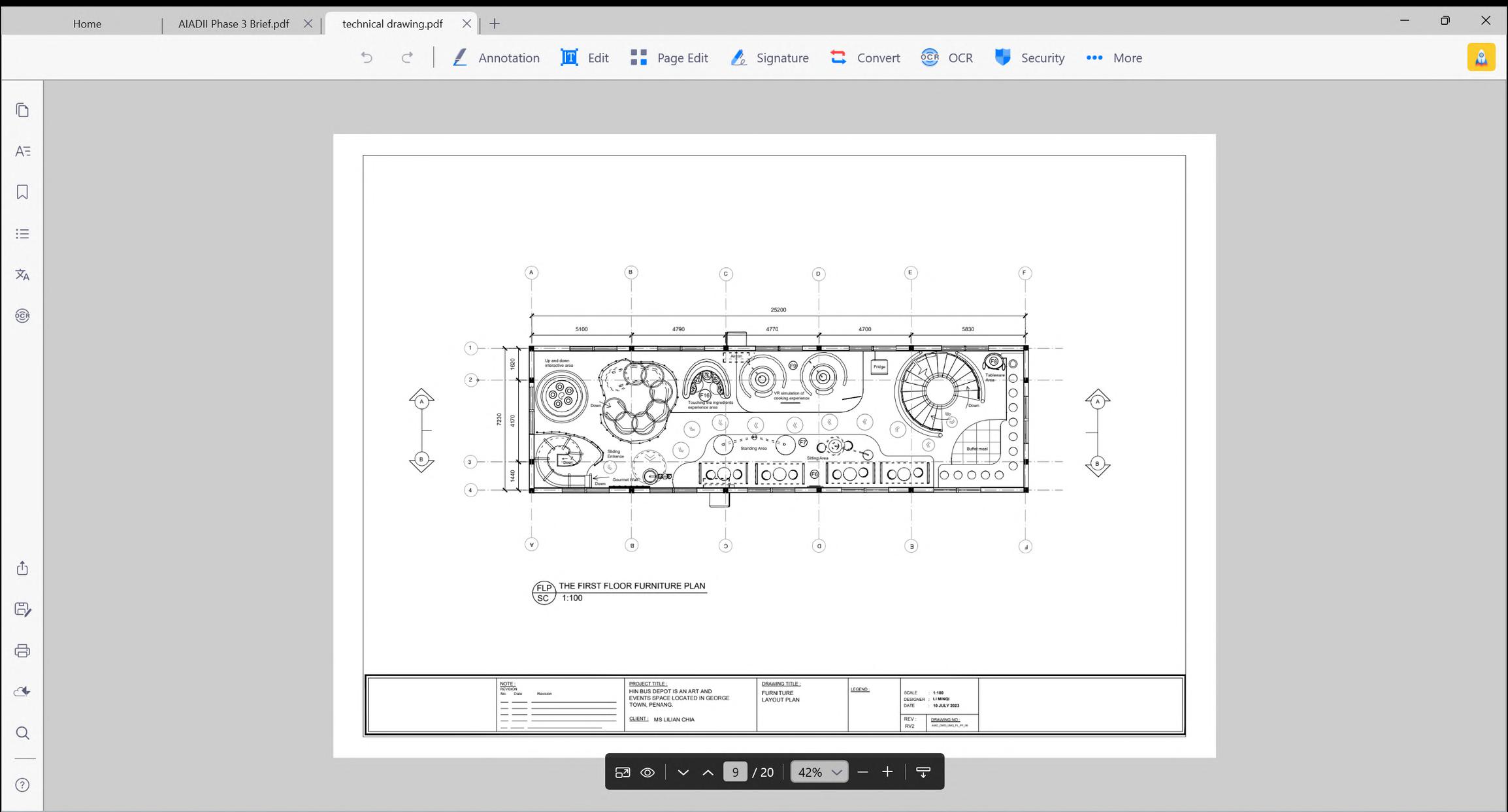Click the help question mark icon

(22, 785)
